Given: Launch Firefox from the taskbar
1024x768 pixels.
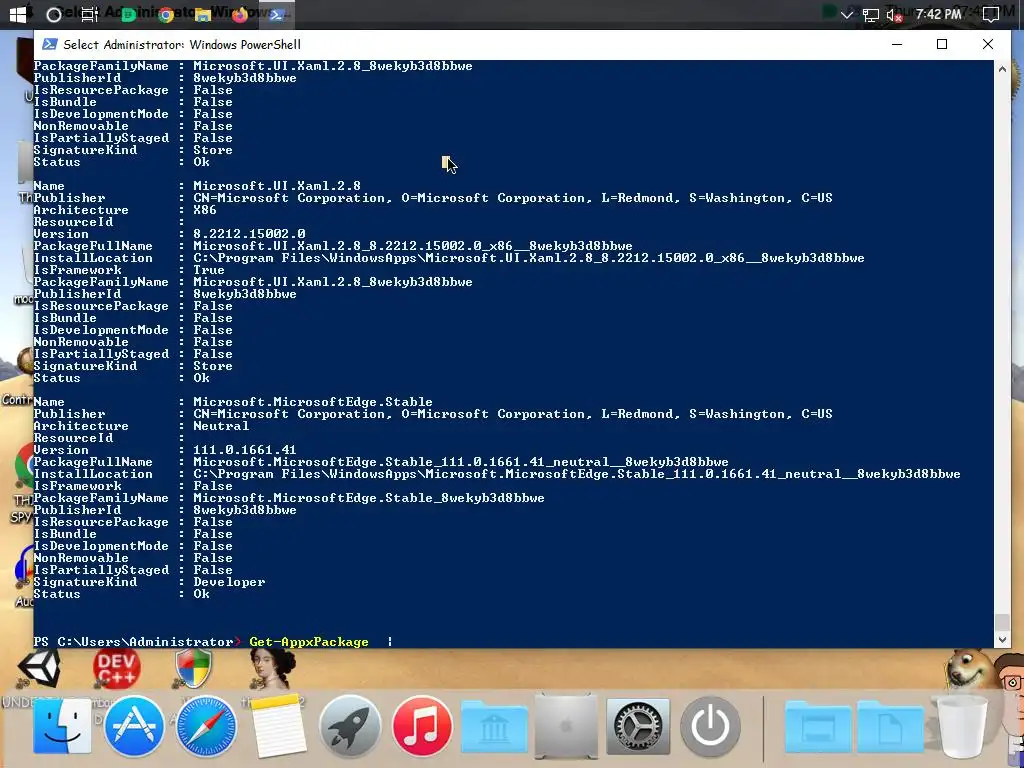Looking at the screenshot, I should click(x=240, y=14).
